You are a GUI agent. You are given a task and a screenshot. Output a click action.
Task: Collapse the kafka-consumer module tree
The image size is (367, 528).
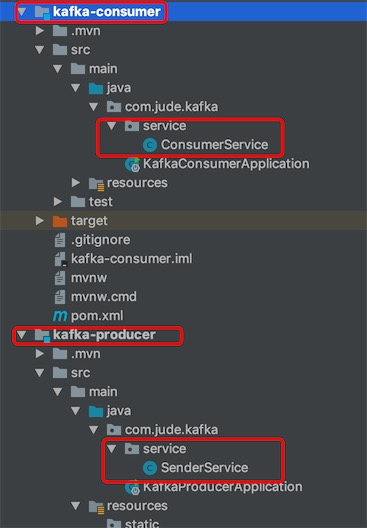tap(22, 12)
